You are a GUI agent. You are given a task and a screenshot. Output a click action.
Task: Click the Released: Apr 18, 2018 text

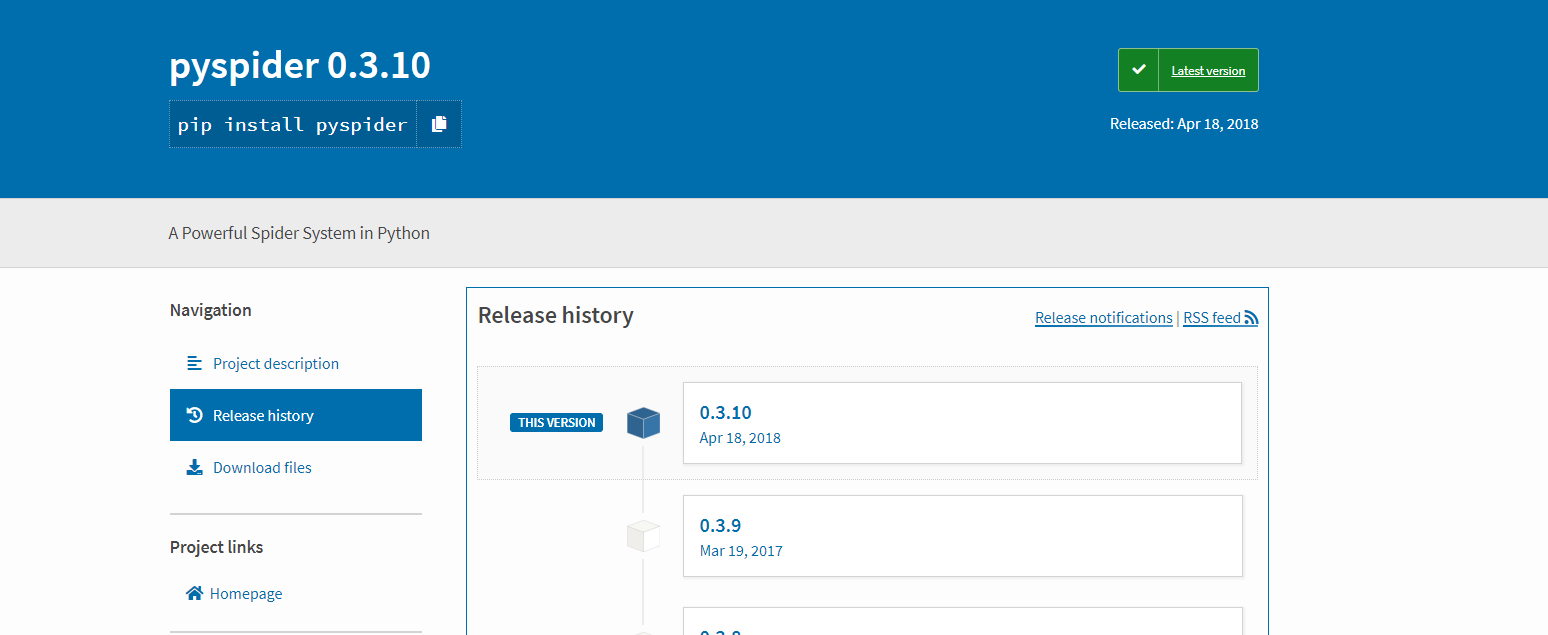point(1184,124)
